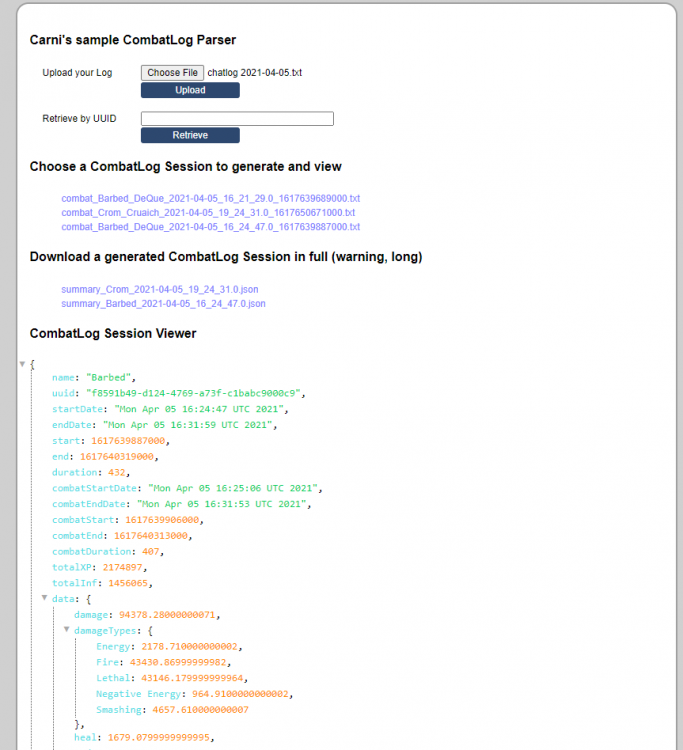This screenshot has width=683, height=750.
Task: Collapse the damageTypes node
Action: point(67,630)
